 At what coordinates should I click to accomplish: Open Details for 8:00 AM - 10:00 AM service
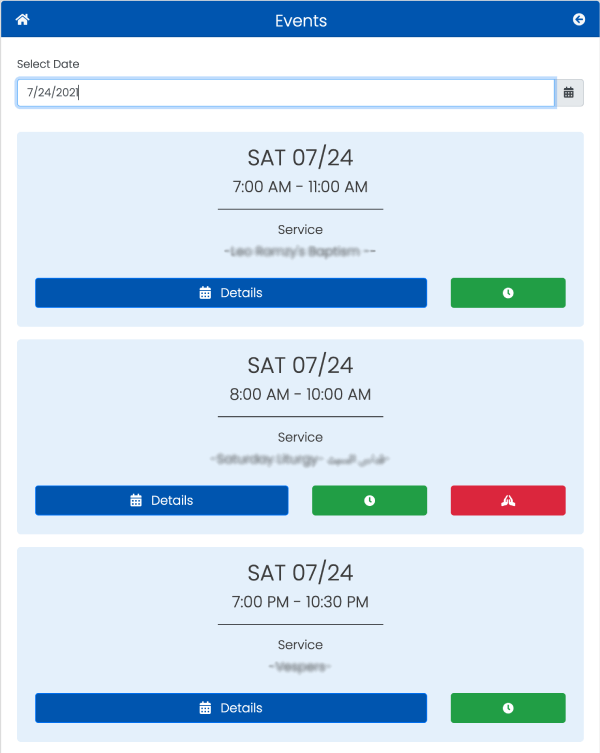(x=162, y=500)
